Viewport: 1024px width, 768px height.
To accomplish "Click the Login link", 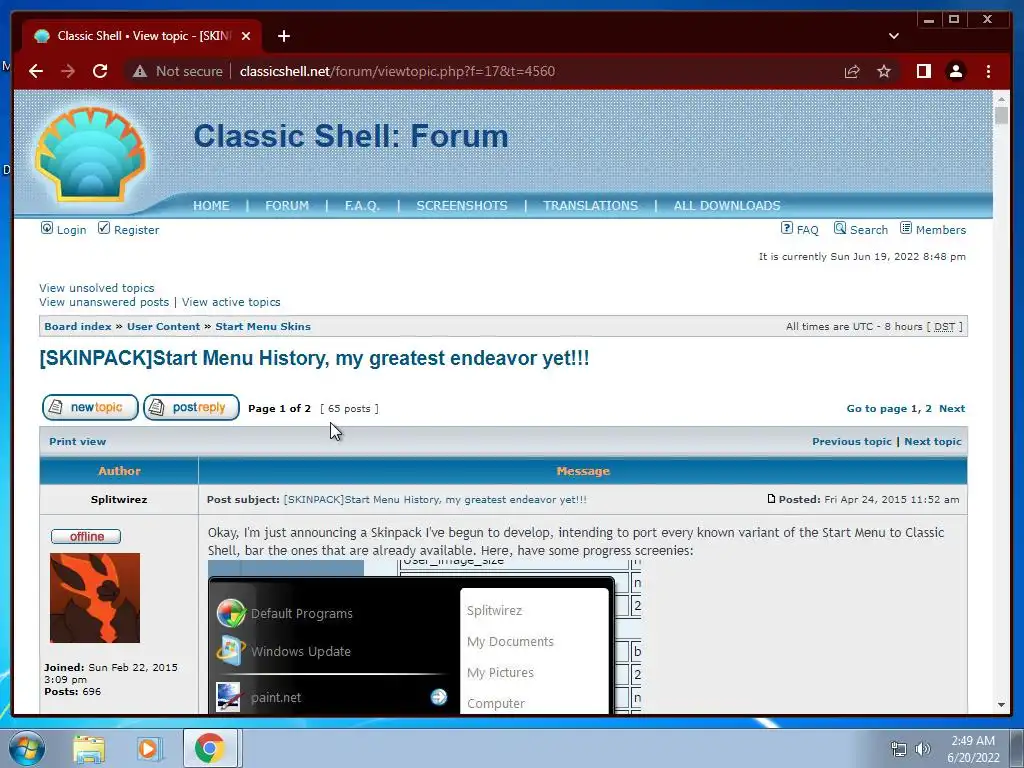I will tap(71, 230).
